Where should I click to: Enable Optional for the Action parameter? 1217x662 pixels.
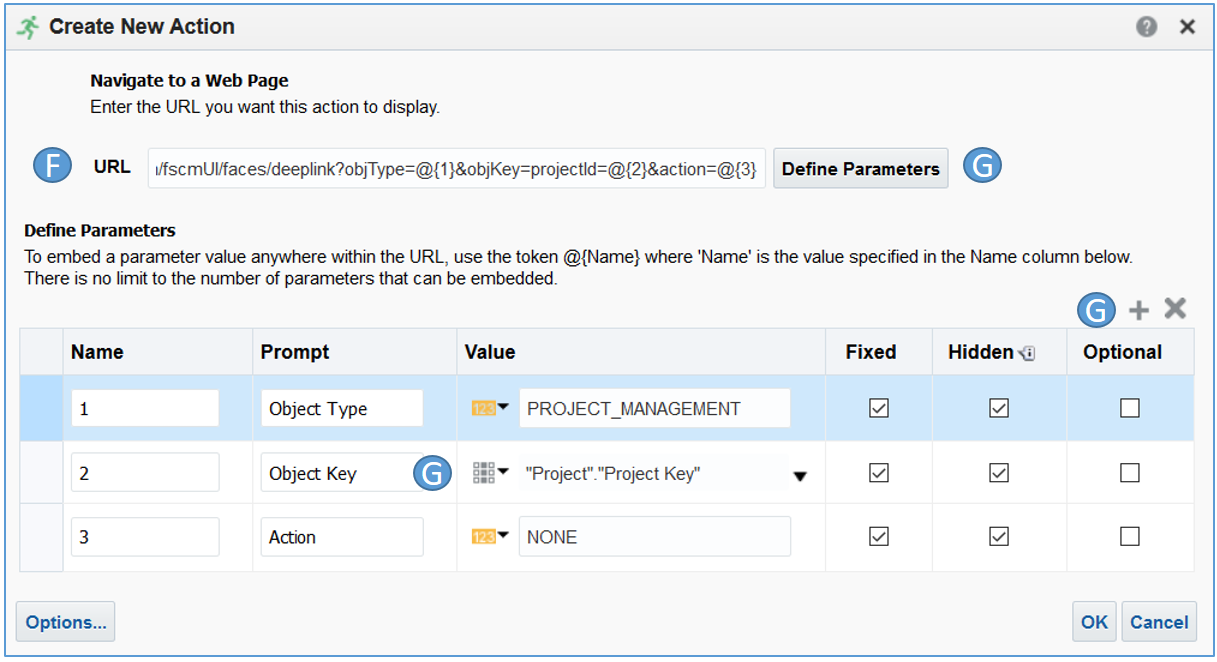(x=1129, y=537)
